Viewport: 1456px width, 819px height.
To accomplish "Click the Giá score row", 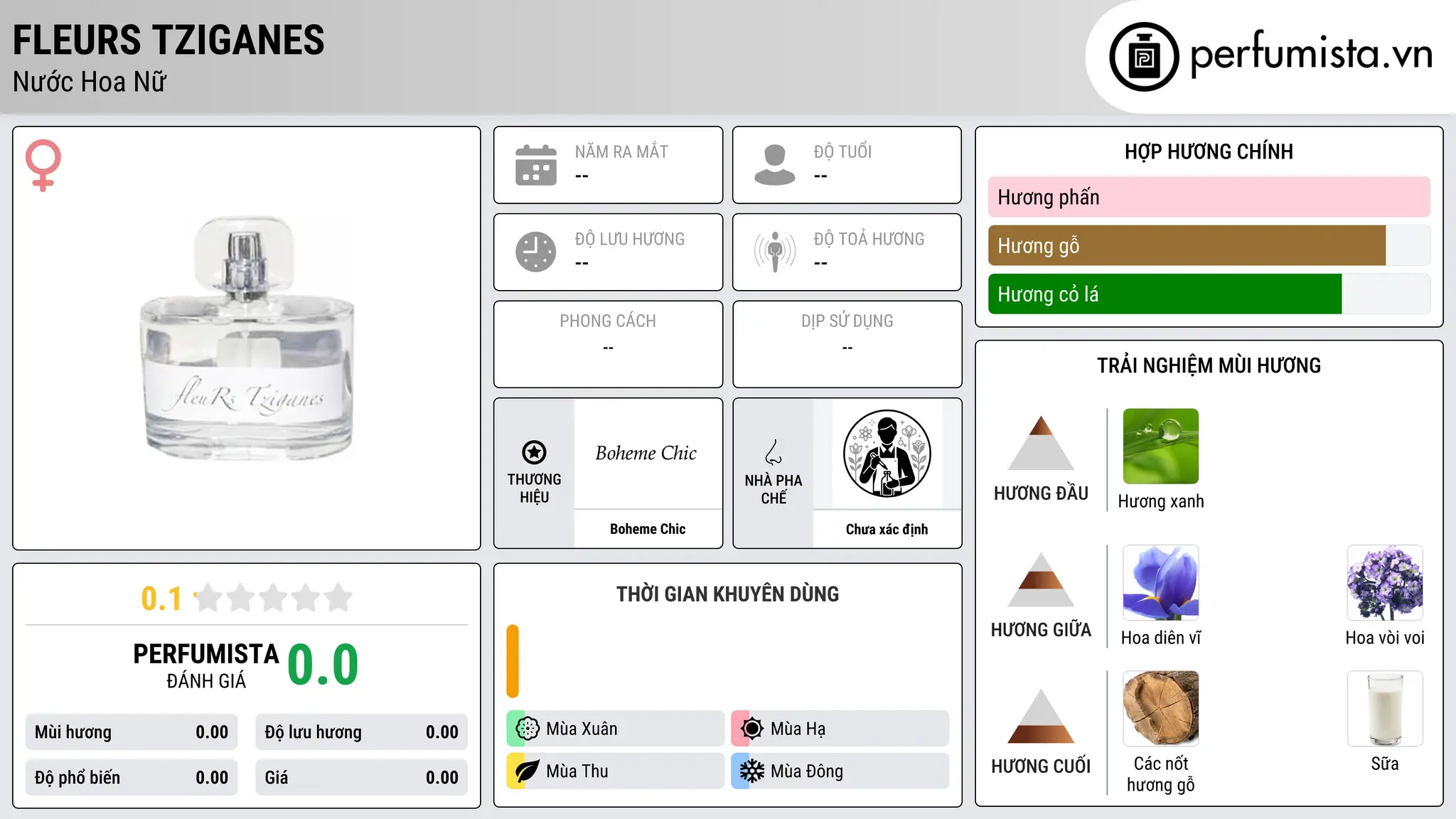I will pos(362,778).
